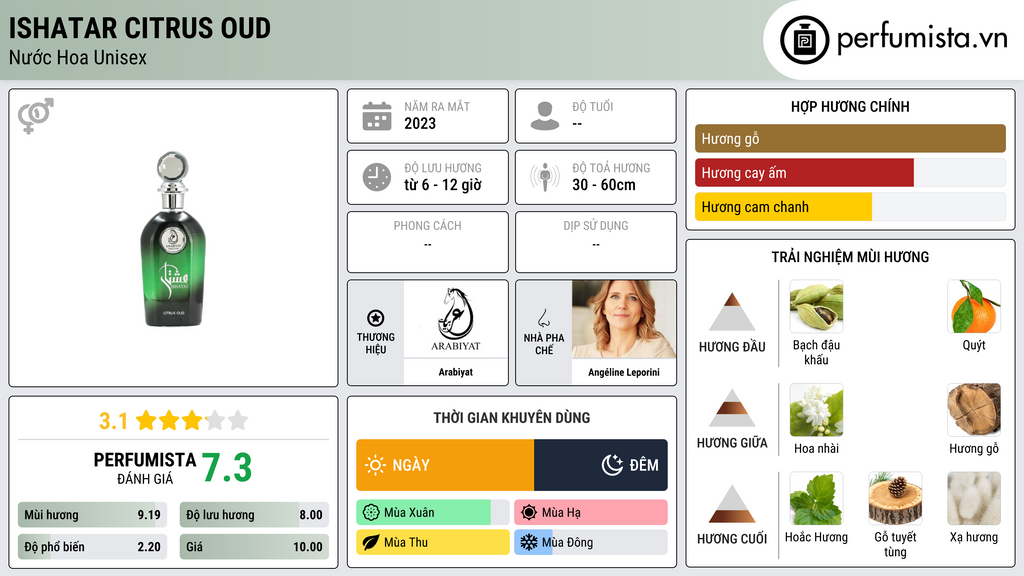
Task: Click the Hương đầu pyramid icon
Action: tap(732, 312)
